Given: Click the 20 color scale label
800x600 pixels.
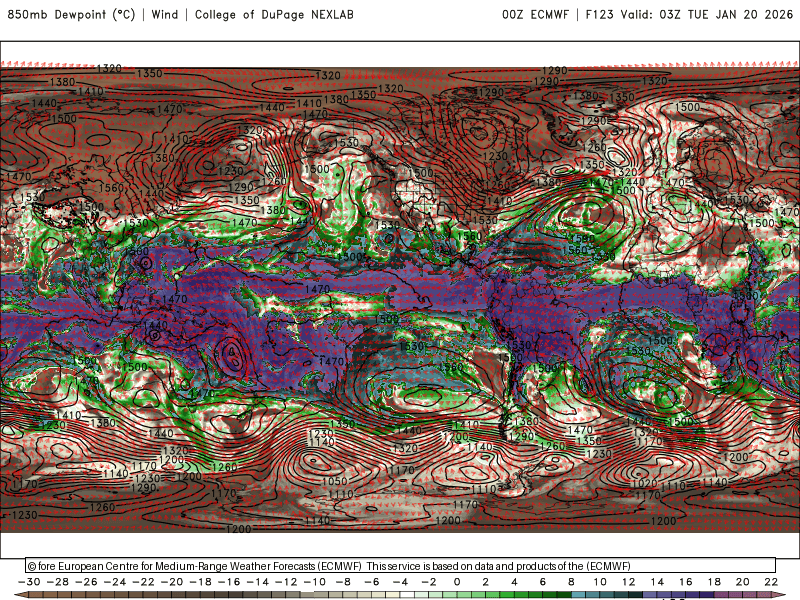Looking at the screenshot, I should click(x=743, y=582).
